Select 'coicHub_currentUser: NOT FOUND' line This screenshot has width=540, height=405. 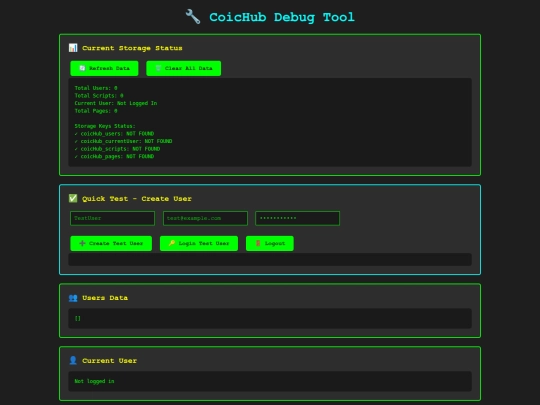coord(123,141)
